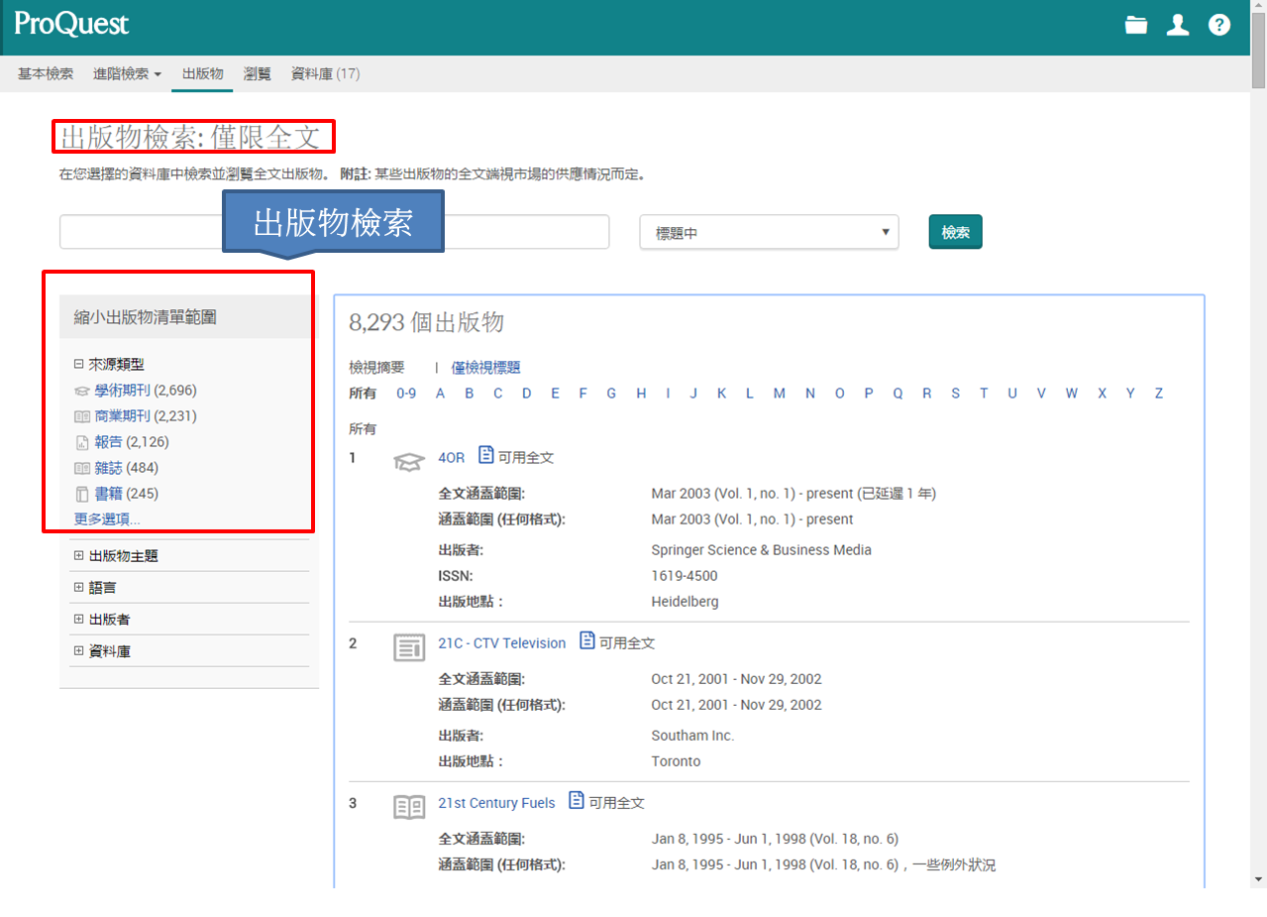
Task: Open 資料庫 (17) tab
Action: pos(325,74)
